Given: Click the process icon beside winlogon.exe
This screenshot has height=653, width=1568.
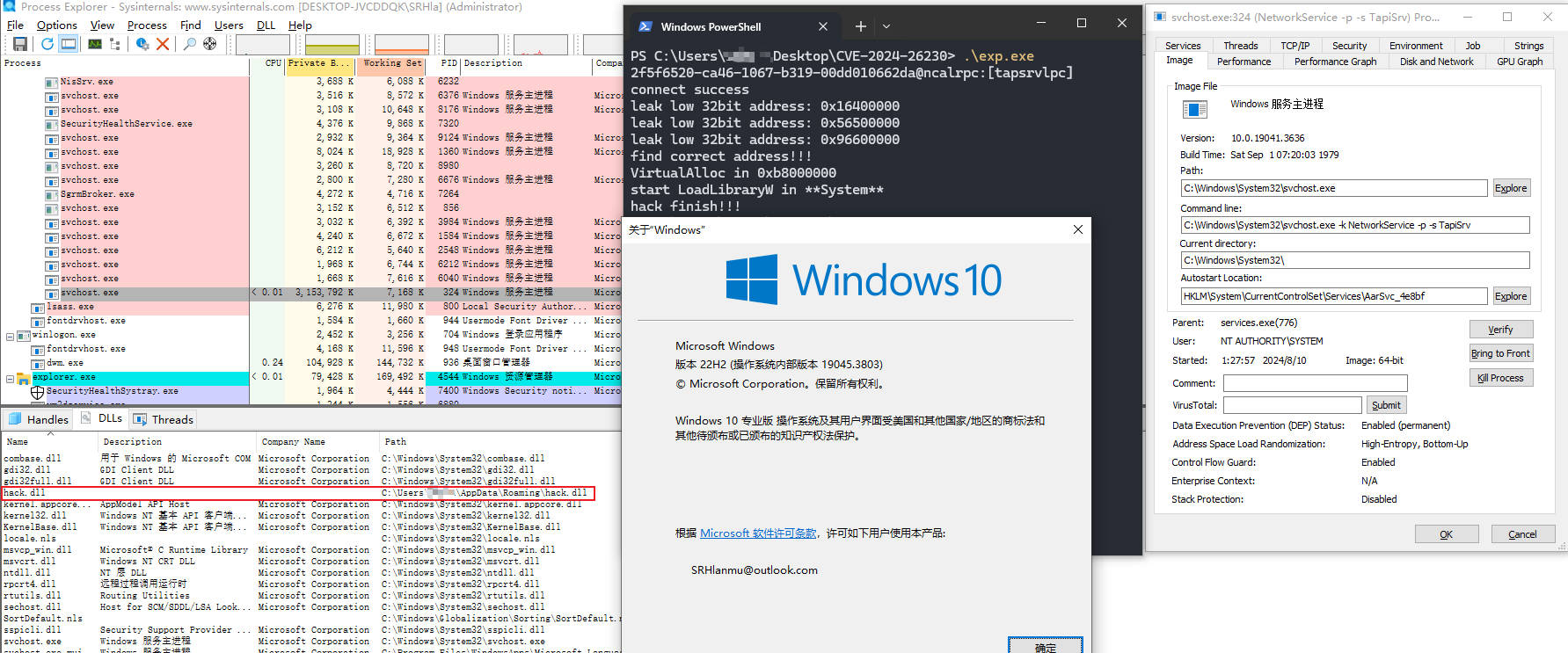Looking at the screenshot, I should [x=24, y=336].
